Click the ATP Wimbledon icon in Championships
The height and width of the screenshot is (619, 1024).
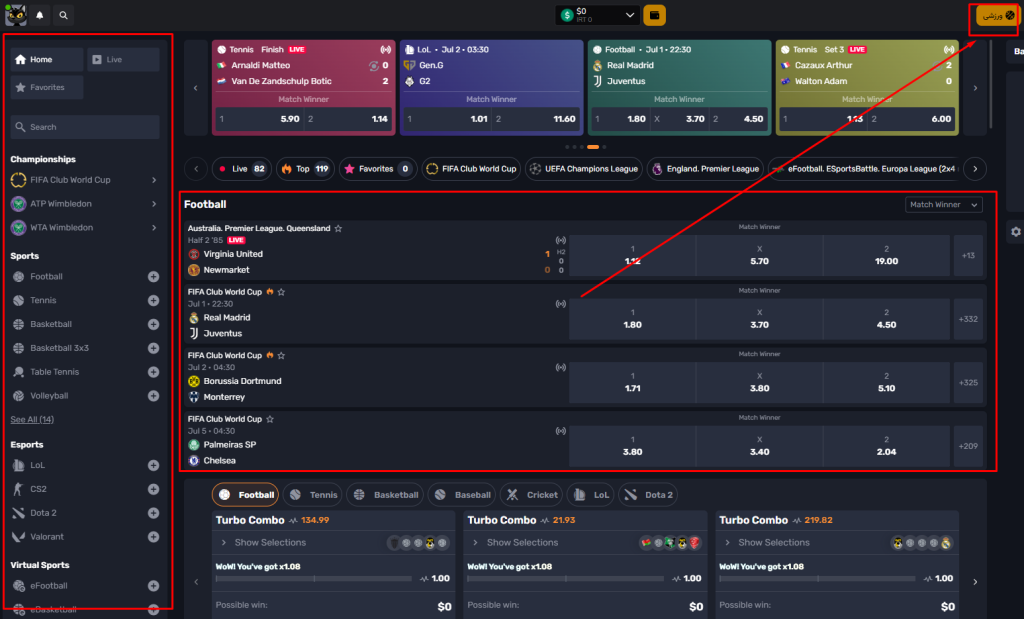click(18, 204)
